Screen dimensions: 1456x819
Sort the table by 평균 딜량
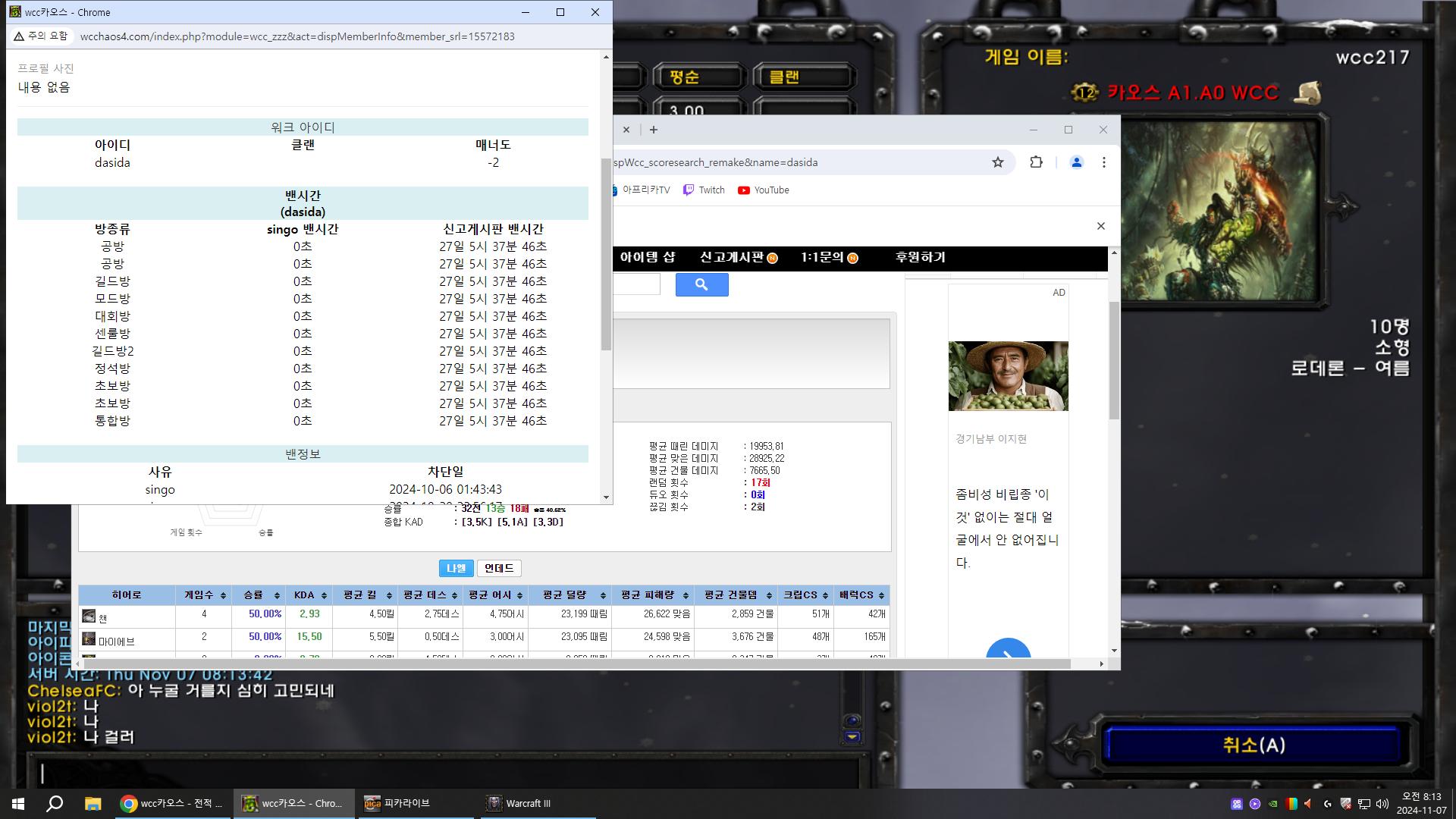(570, 595)
